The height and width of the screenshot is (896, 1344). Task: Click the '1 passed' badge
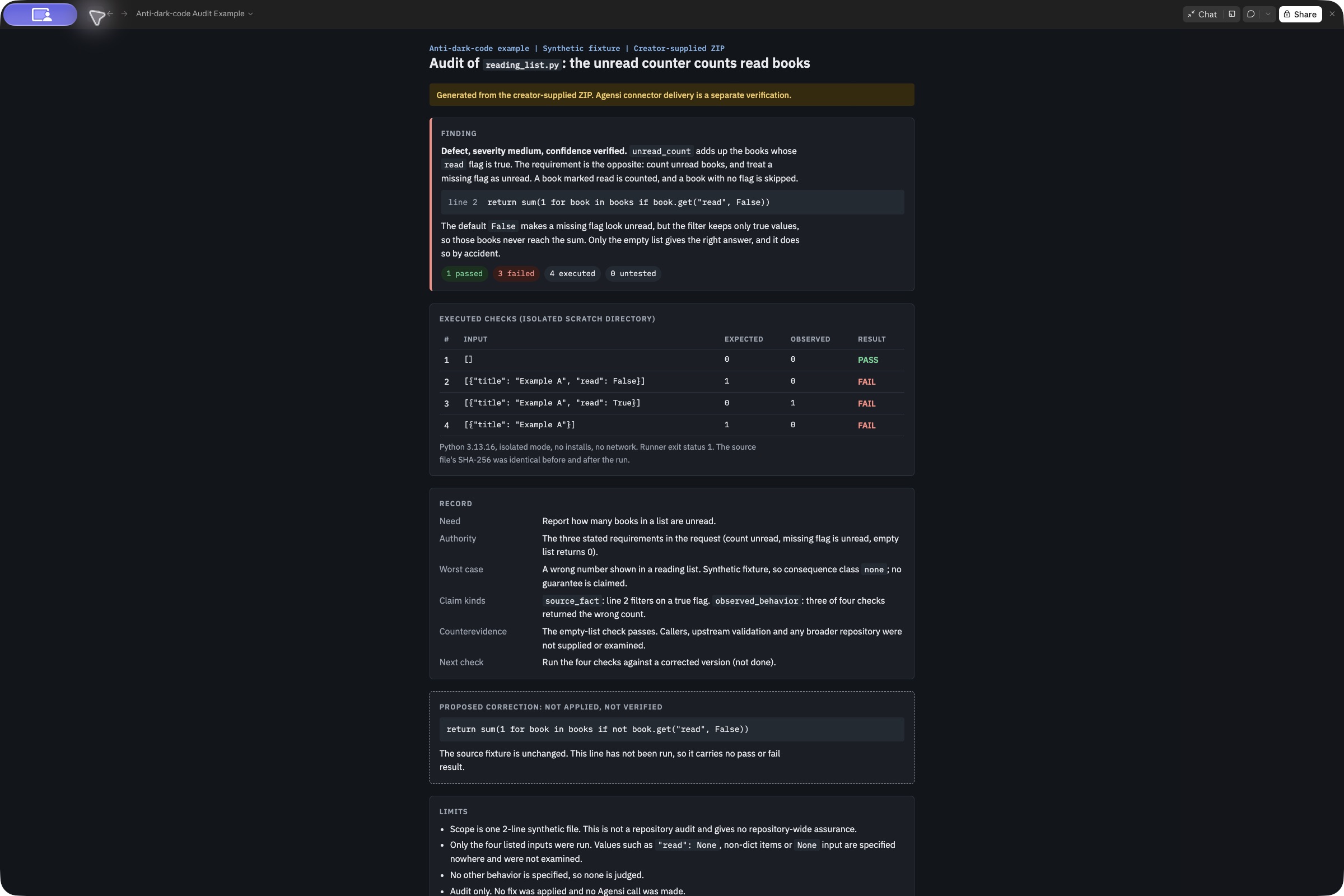click(x=464, y=274)
